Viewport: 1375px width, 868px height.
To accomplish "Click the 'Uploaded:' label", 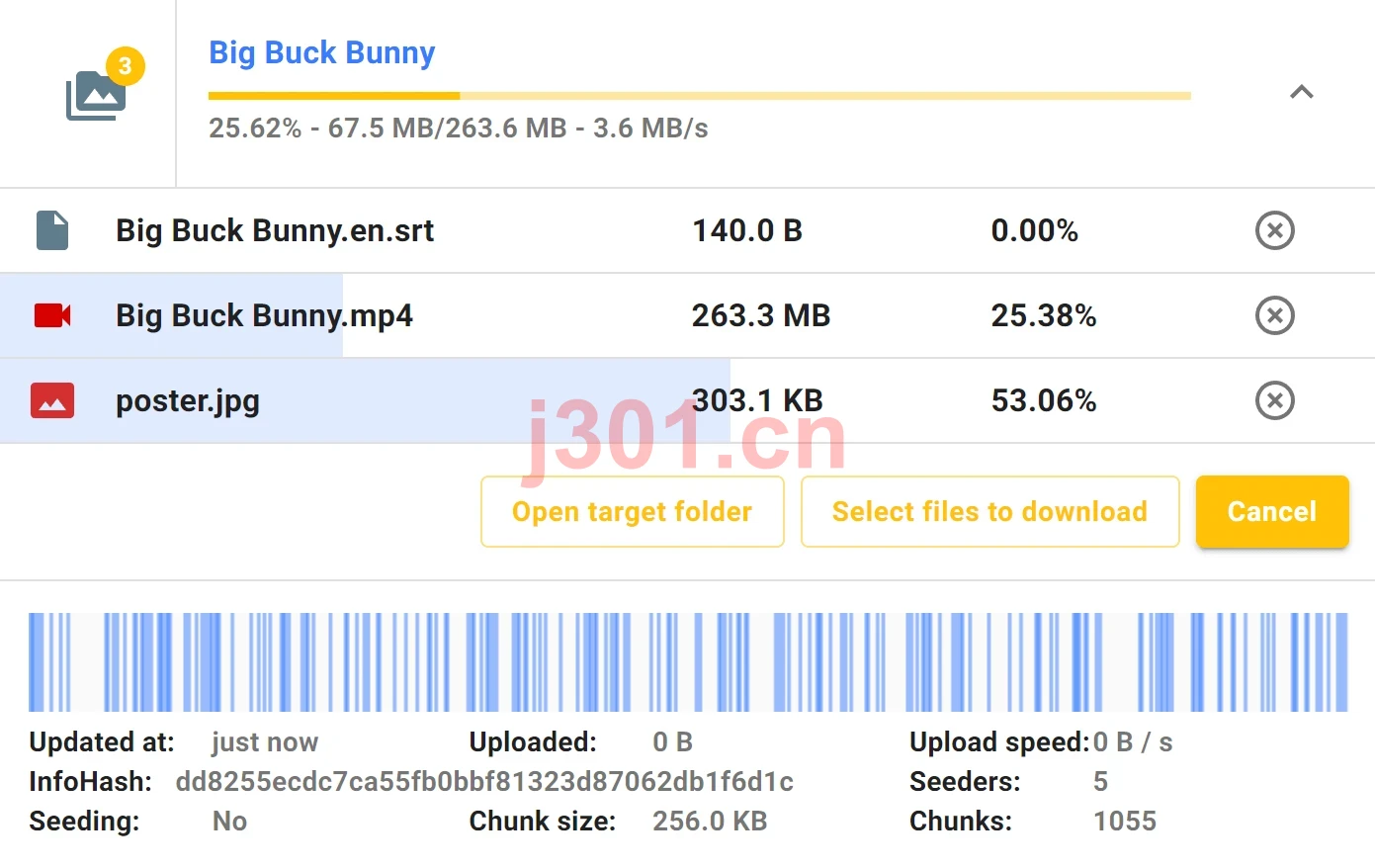I will click(533, 742).
